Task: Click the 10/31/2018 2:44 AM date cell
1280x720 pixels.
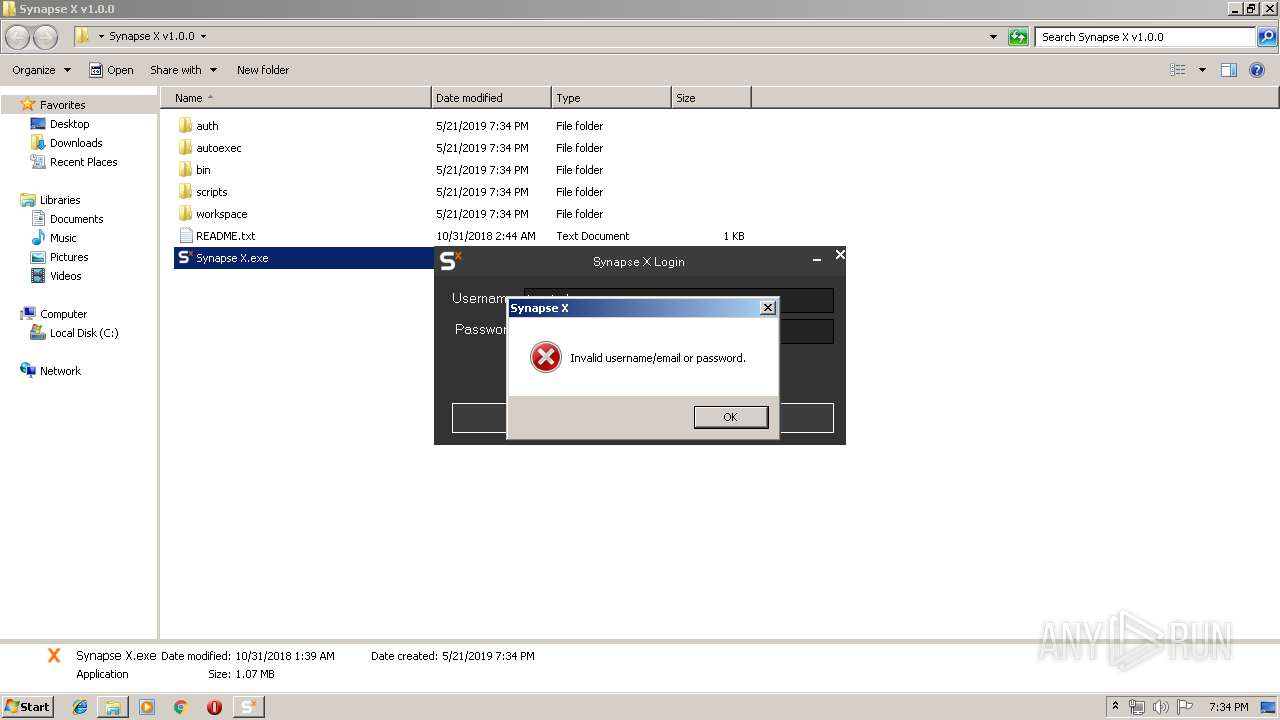Action: click(486, 236)
